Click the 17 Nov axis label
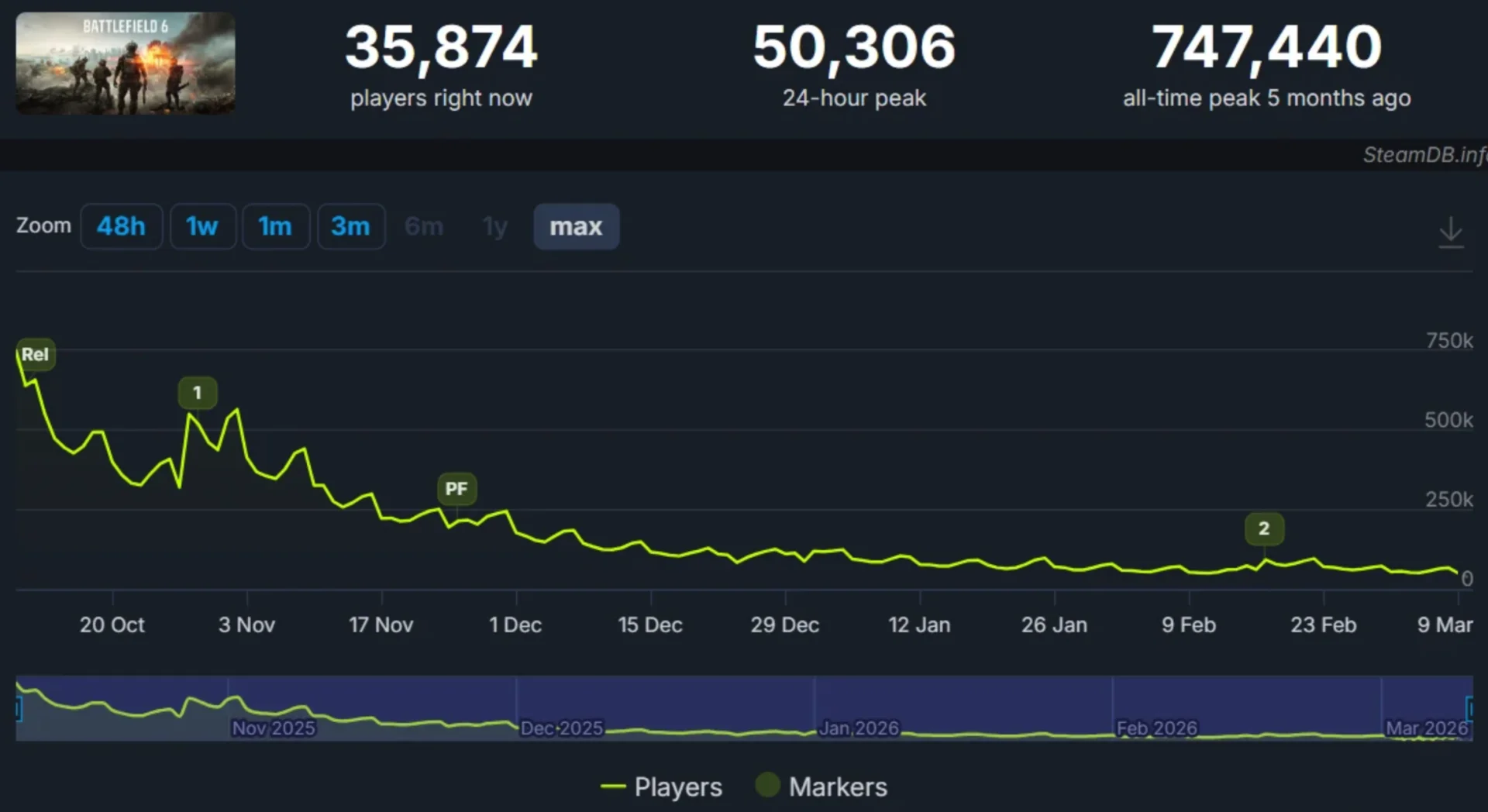Image resolution: width=1488 pixels, height=812 pixels. tap(381, 624)
